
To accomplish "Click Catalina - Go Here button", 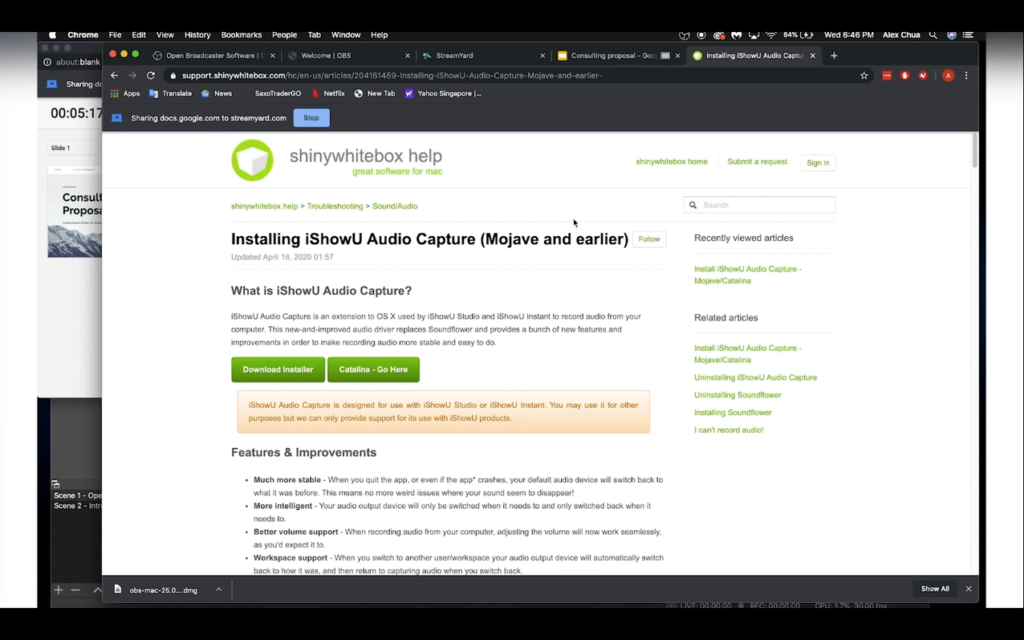I will (x=373, y=370).
